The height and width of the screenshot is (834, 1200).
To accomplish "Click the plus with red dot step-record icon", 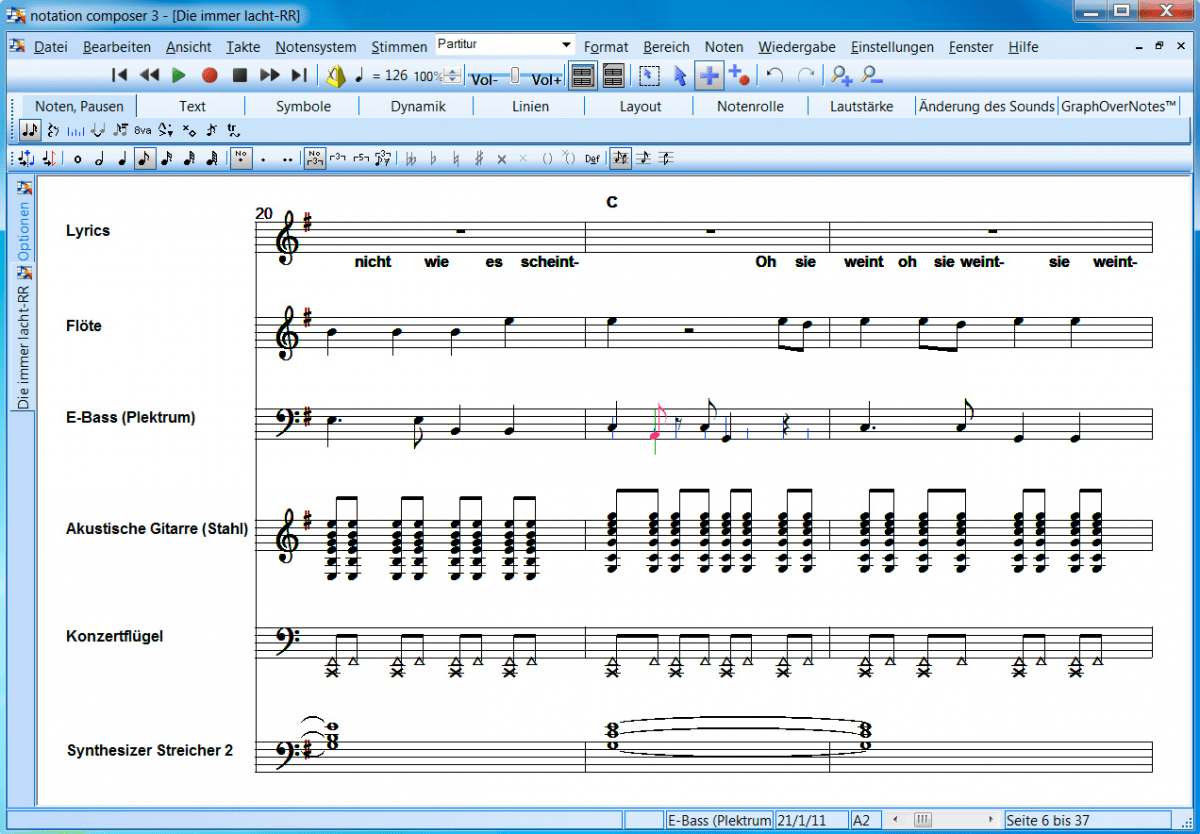I will 739,75.
